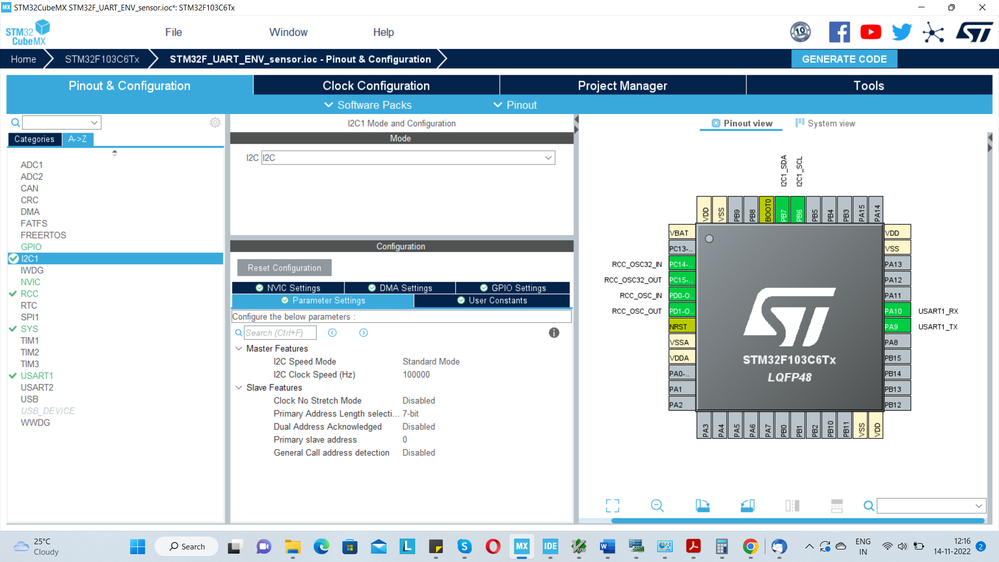
Task: Open Microsoft Word from taskbar
Action: [x=607, y=546]
